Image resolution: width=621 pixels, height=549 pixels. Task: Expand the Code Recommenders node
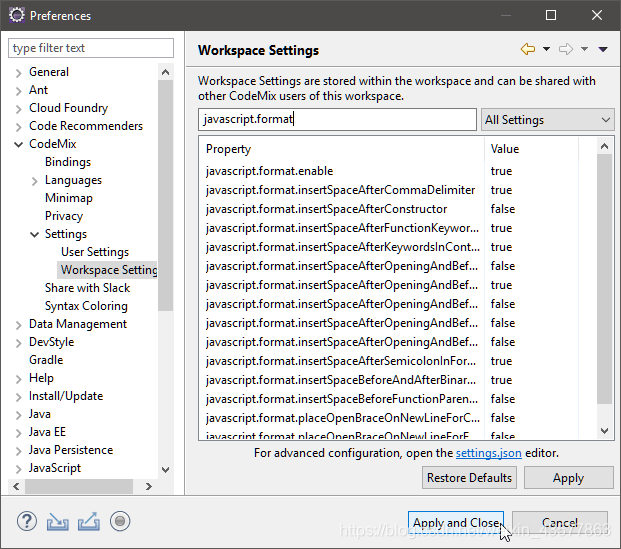click(19, 127)
